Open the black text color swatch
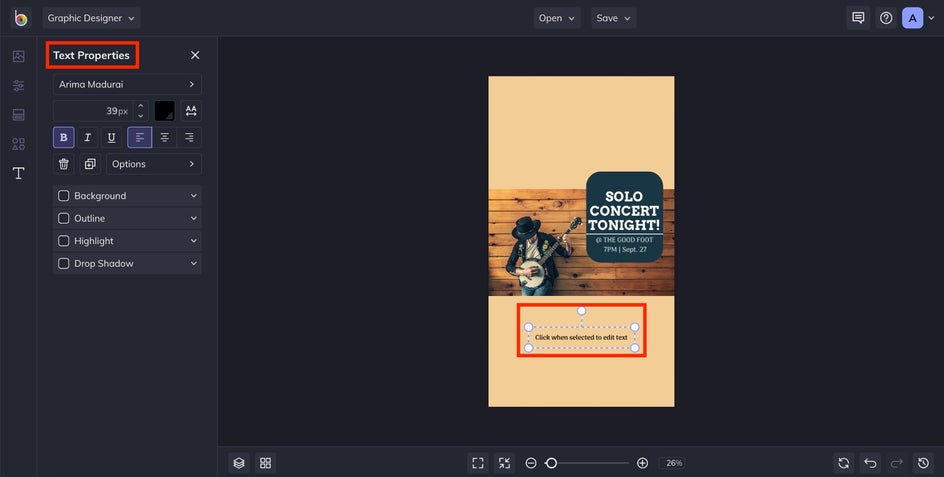The height and width of the screenshot is (477, 944). tap(164, 111)
